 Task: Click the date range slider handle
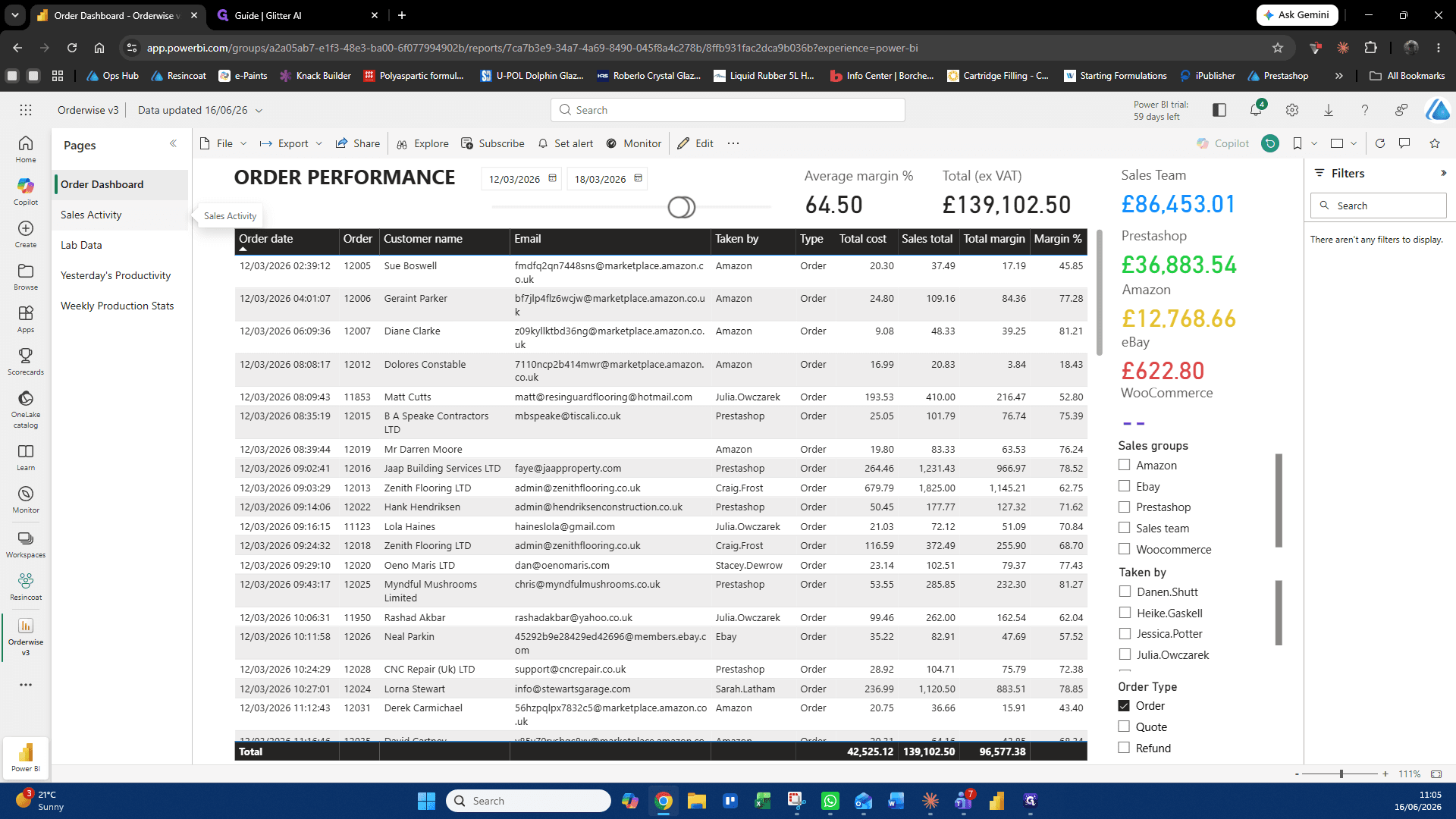[x=681, y=207]
